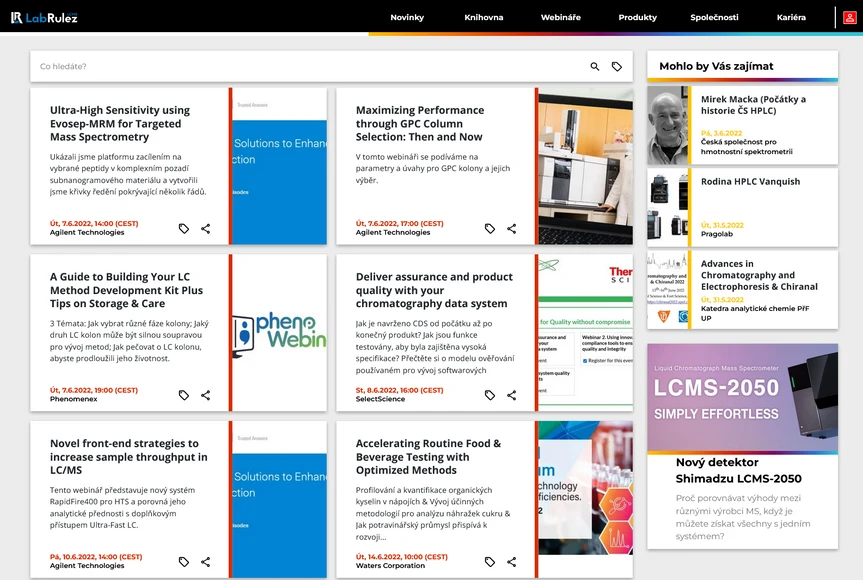The image size is (863, 580).
Task: Open 'Nový detektor Shimadzu LCMS-2050' article
Action: click(x=739, y=470)
